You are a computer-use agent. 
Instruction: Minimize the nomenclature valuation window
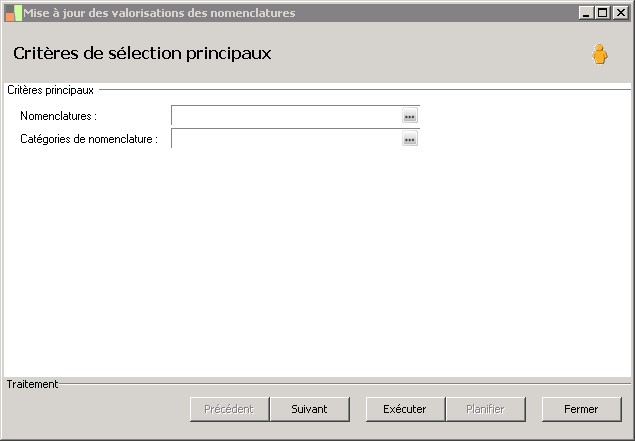pyautogui.click(x=586, y=13)
